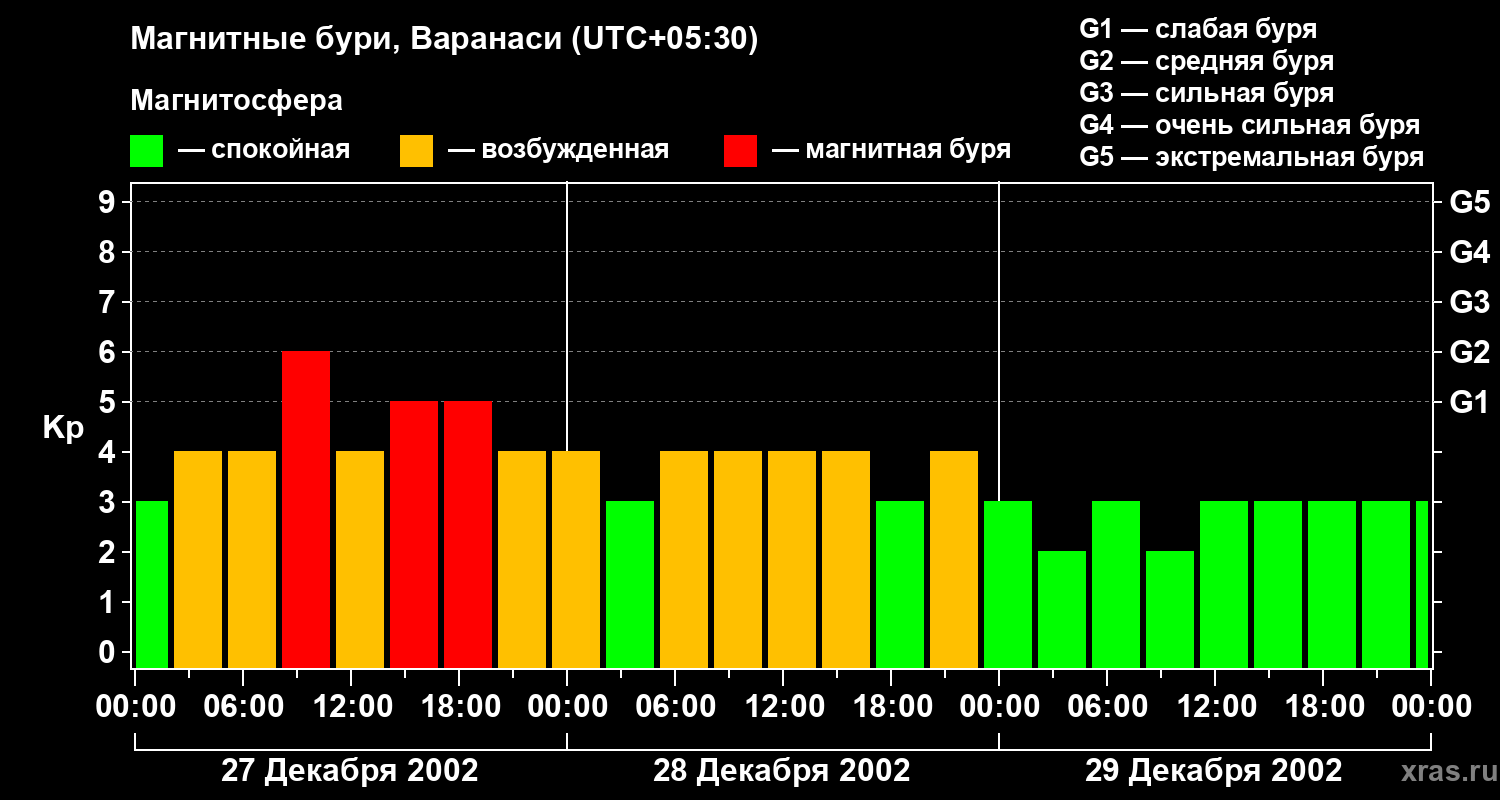This screenshot has width=1500, height=800.
Task: Select the G4 tick label on the right scale
Action: pos(1469,252)
